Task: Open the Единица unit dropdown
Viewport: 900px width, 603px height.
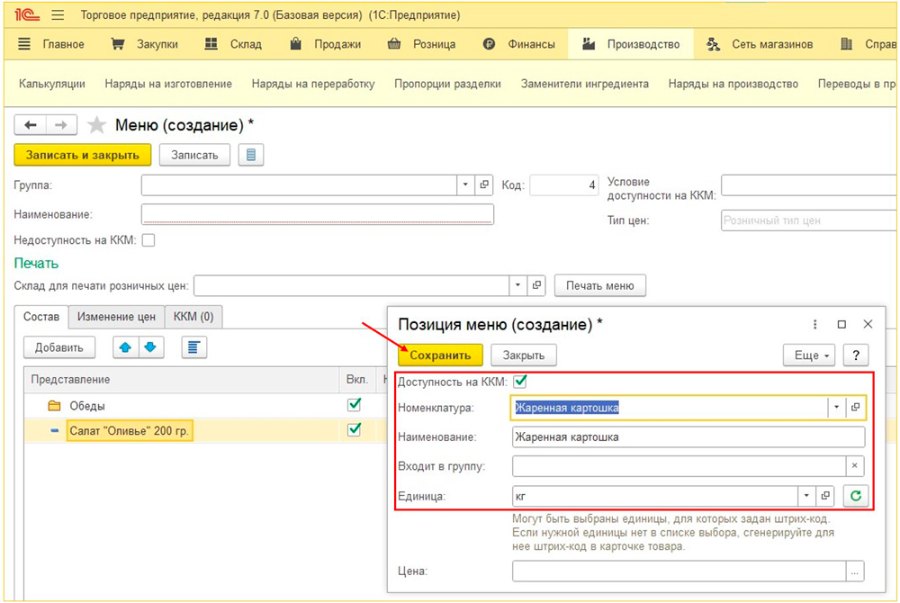Action: pyautogui.click(x=806, y=496)
